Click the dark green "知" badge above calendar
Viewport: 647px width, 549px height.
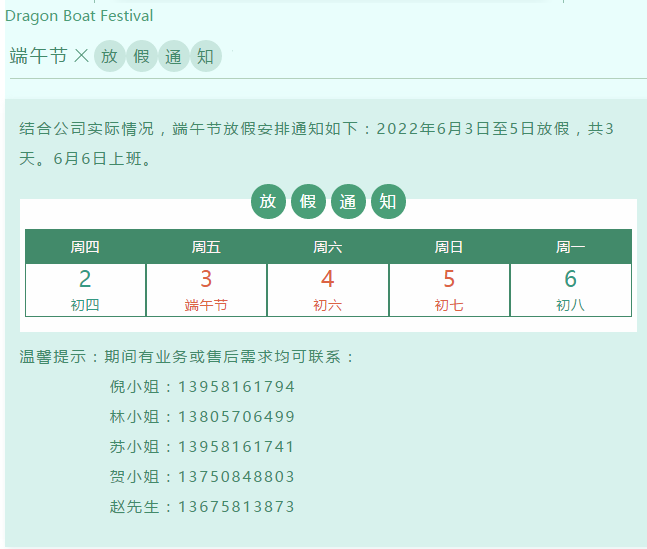388,202
